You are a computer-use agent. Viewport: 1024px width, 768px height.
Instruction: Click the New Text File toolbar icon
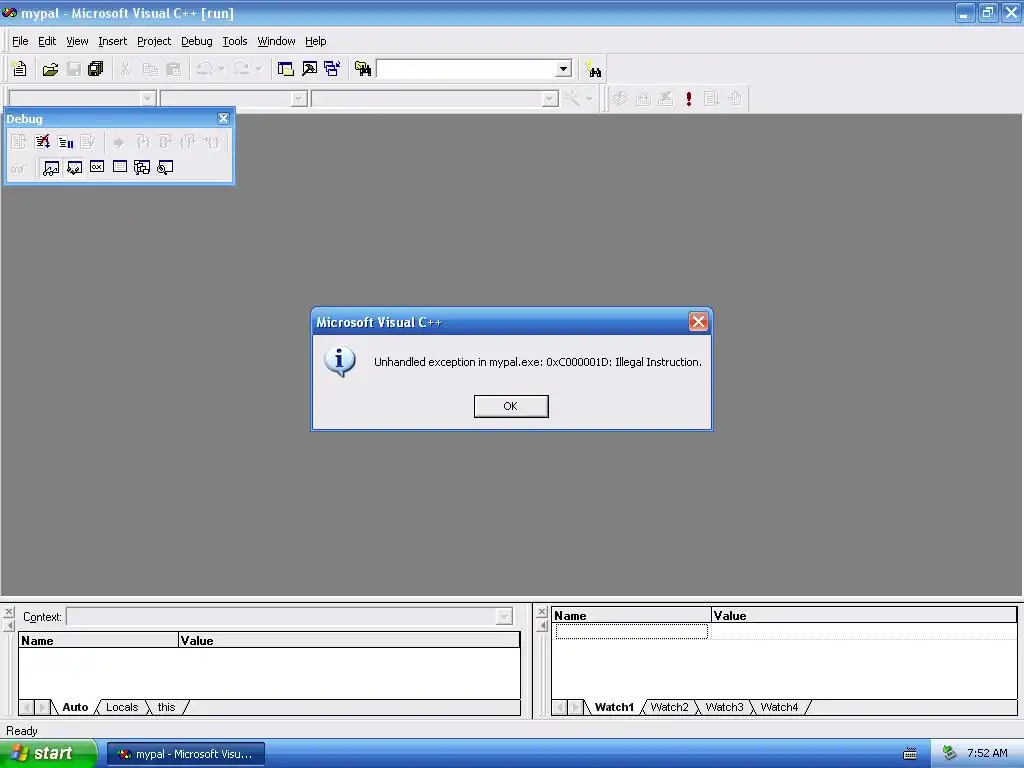[x=20, y=69]
